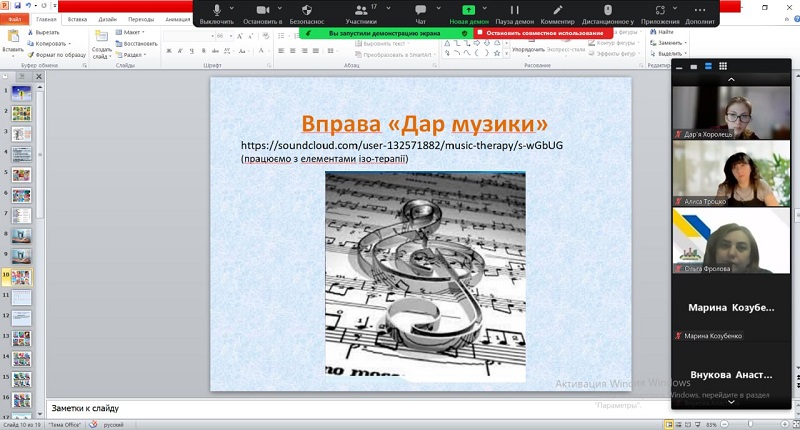This screenshot has width=800, height=430.
Task: Open the Файл tab
Action: [x=14, y=19]
